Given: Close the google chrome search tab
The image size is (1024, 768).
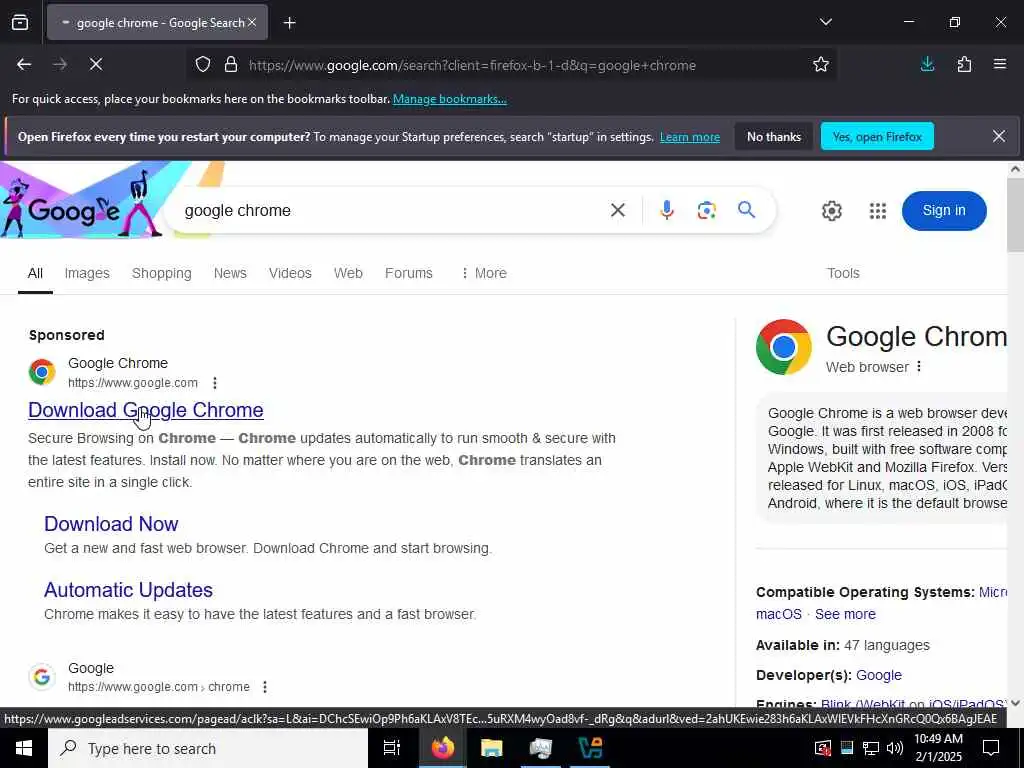Looking at the screenshot, I should [x=252, y=22].
